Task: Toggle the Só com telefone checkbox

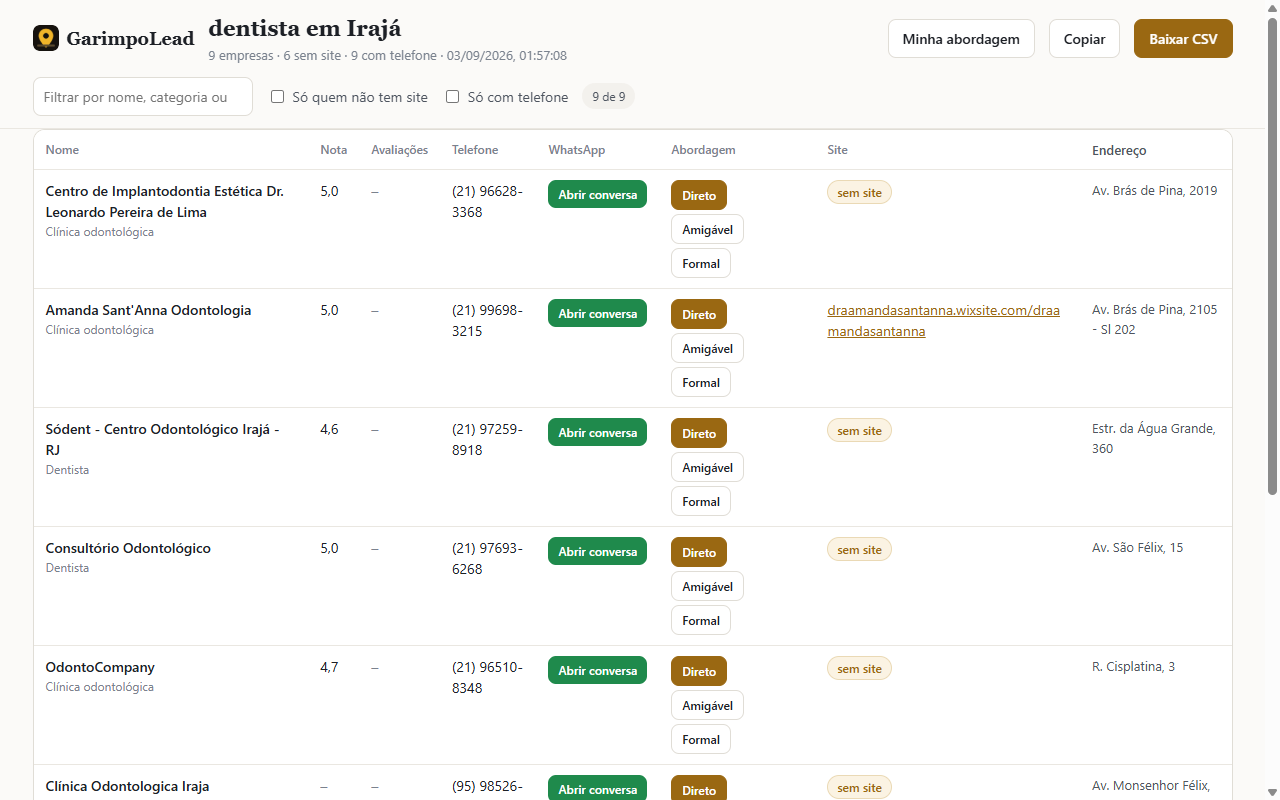Action: [x=453, y=97]
